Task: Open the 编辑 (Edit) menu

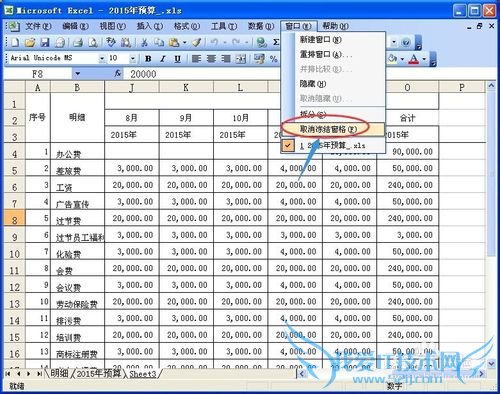Action: 75,26
